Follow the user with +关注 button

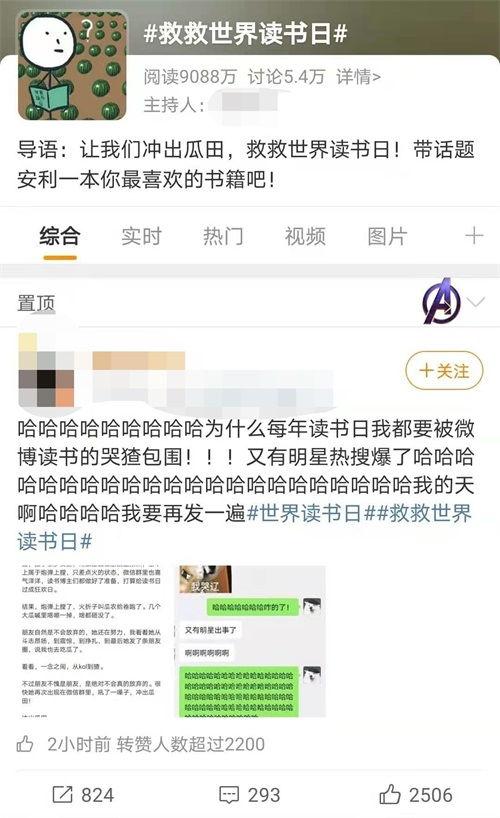444,371
